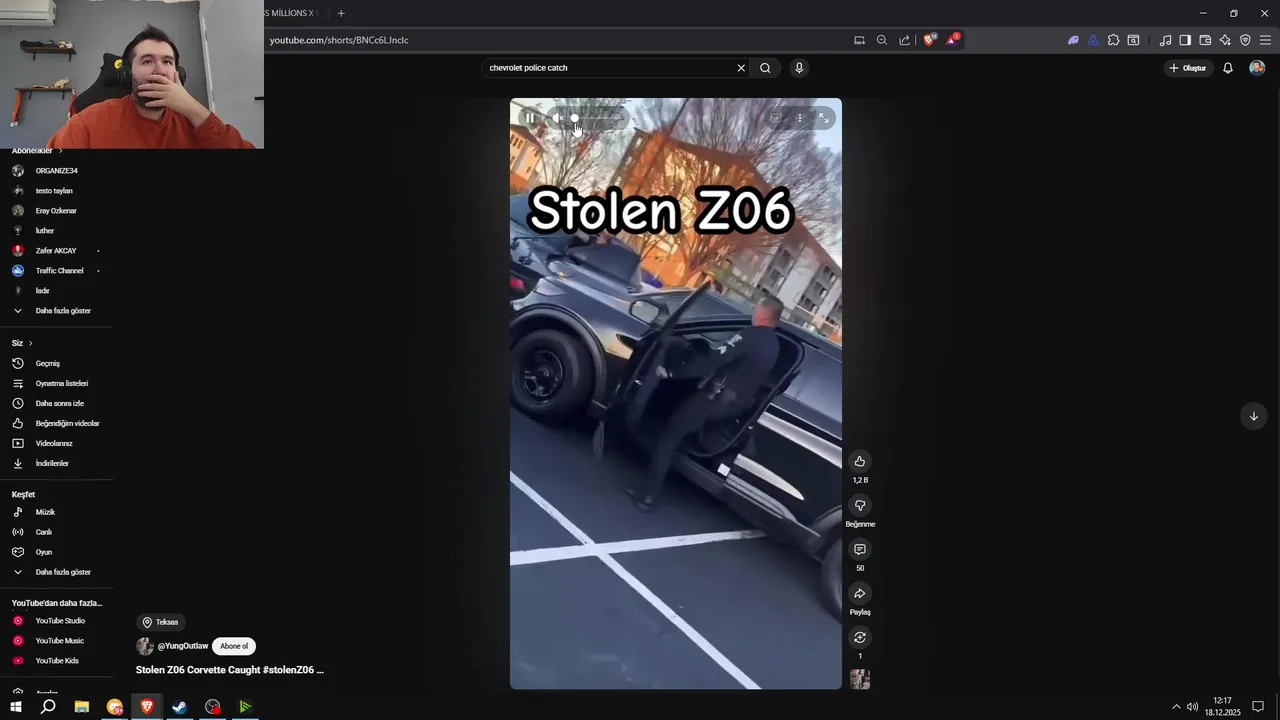Open the Teksas location chip

[160, 622]
